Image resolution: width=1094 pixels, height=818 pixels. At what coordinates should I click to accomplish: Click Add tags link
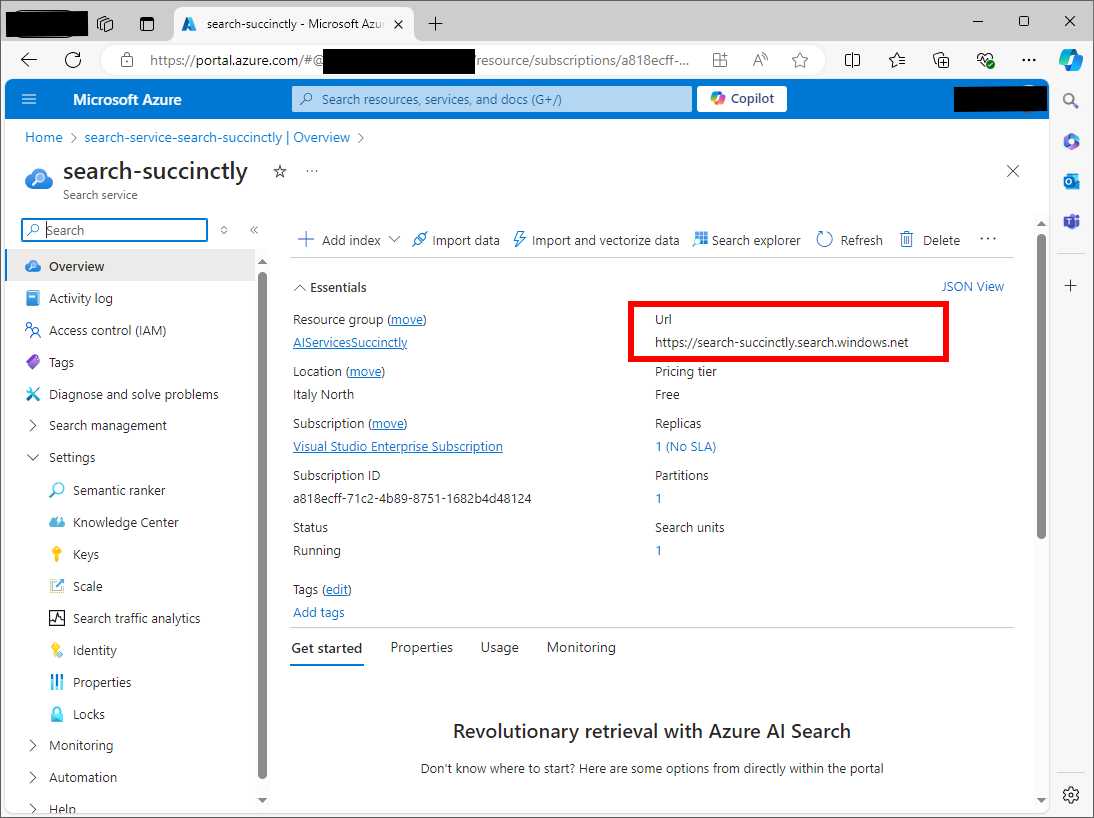319,613
